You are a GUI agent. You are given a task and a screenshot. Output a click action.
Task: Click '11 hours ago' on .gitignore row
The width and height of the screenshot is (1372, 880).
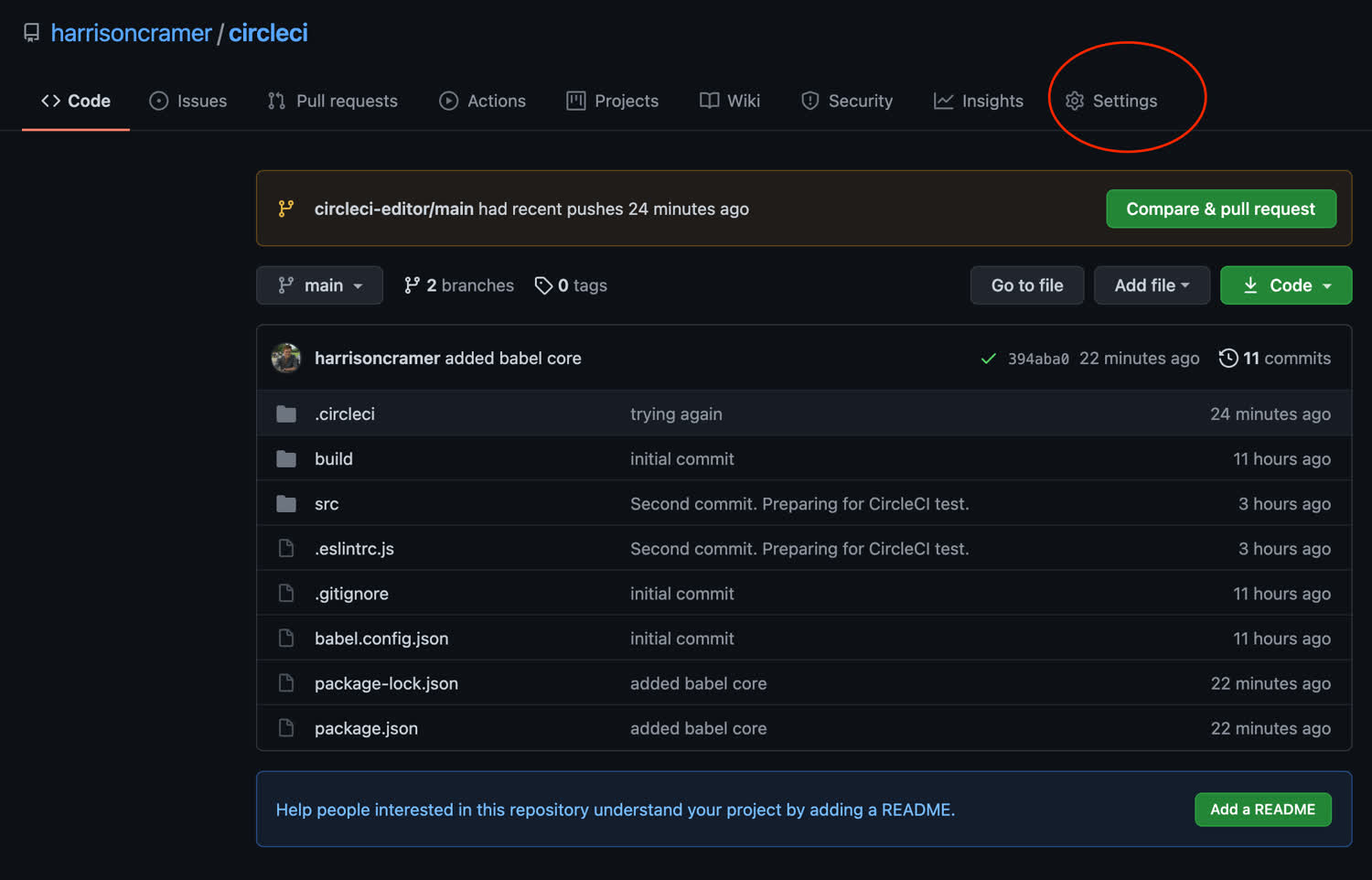pos(1281,594)
